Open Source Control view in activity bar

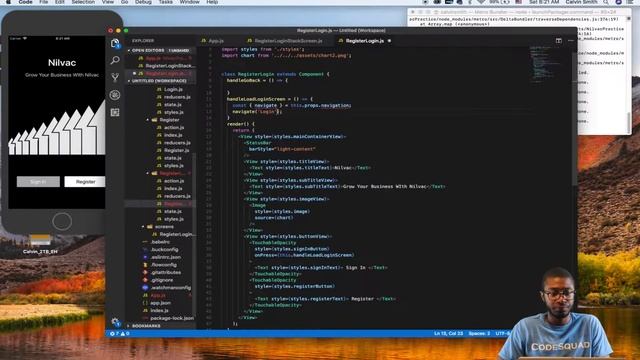click(x=115, y=78)
